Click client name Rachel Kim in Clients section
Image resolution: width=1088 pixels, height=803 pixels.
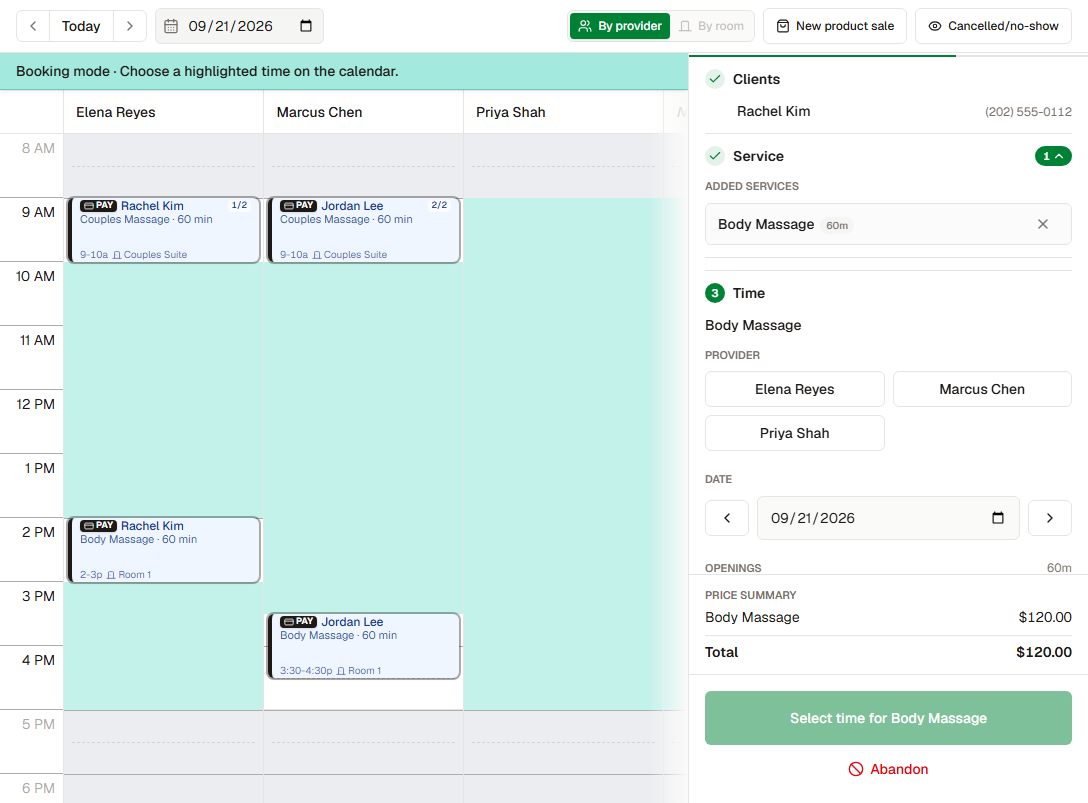774,112
